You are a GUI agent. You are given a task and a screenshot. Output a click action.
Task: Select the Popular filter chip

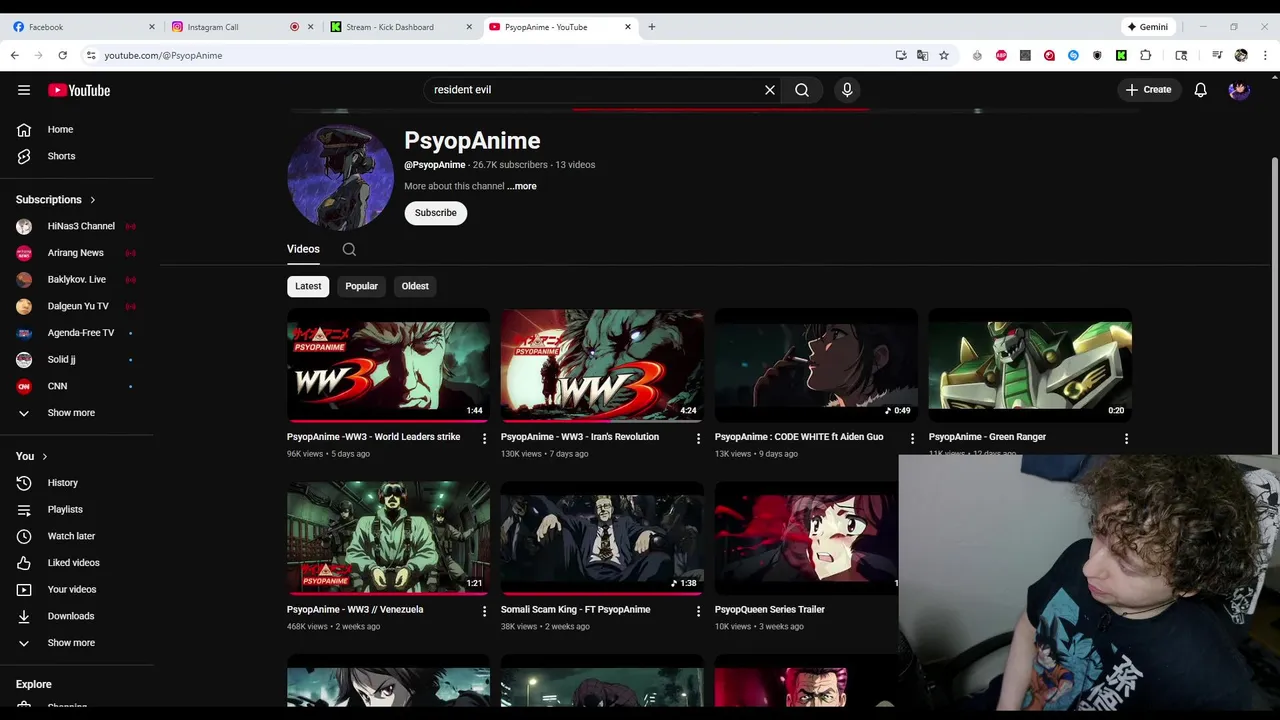[361, 286]
